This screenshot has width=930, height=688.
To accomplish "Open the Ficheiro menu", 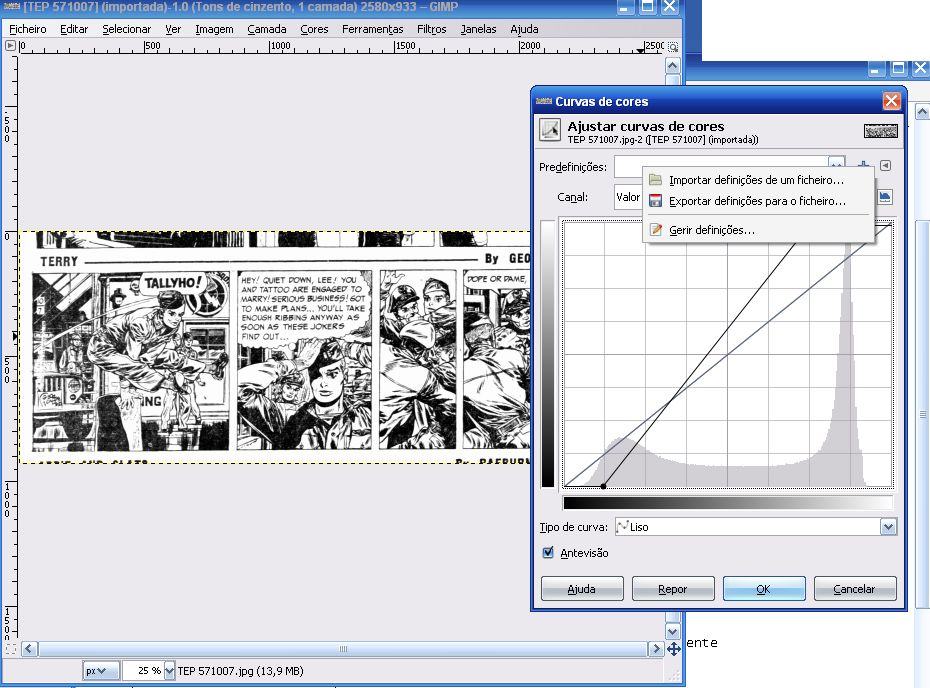I will coord(27,29).
